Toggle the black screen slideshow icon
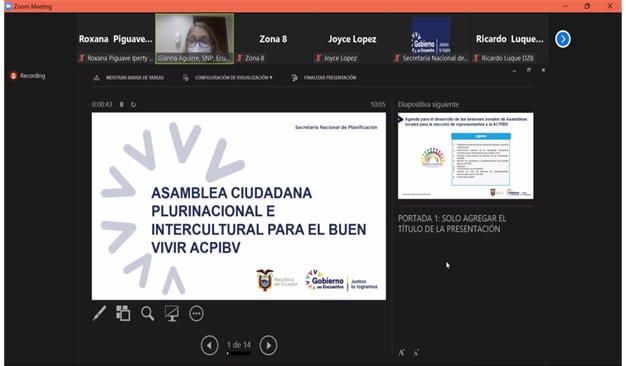 pos(172,313)
